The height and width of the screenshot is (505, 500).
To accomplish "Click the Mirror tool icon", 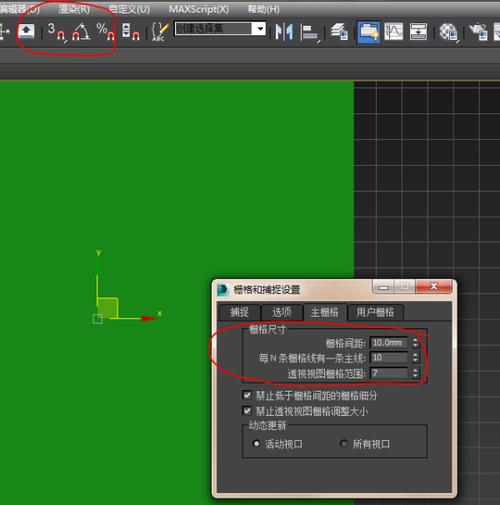I will pyautogui.click(x=284, y=32).
